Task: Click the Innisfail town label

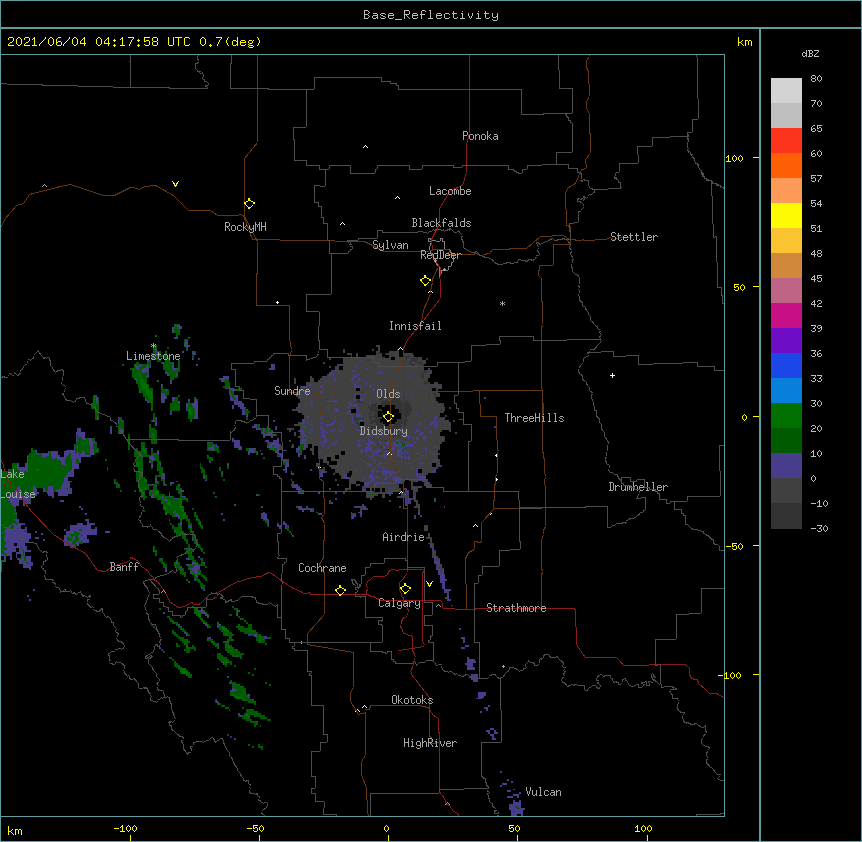Action: point(415,326)
